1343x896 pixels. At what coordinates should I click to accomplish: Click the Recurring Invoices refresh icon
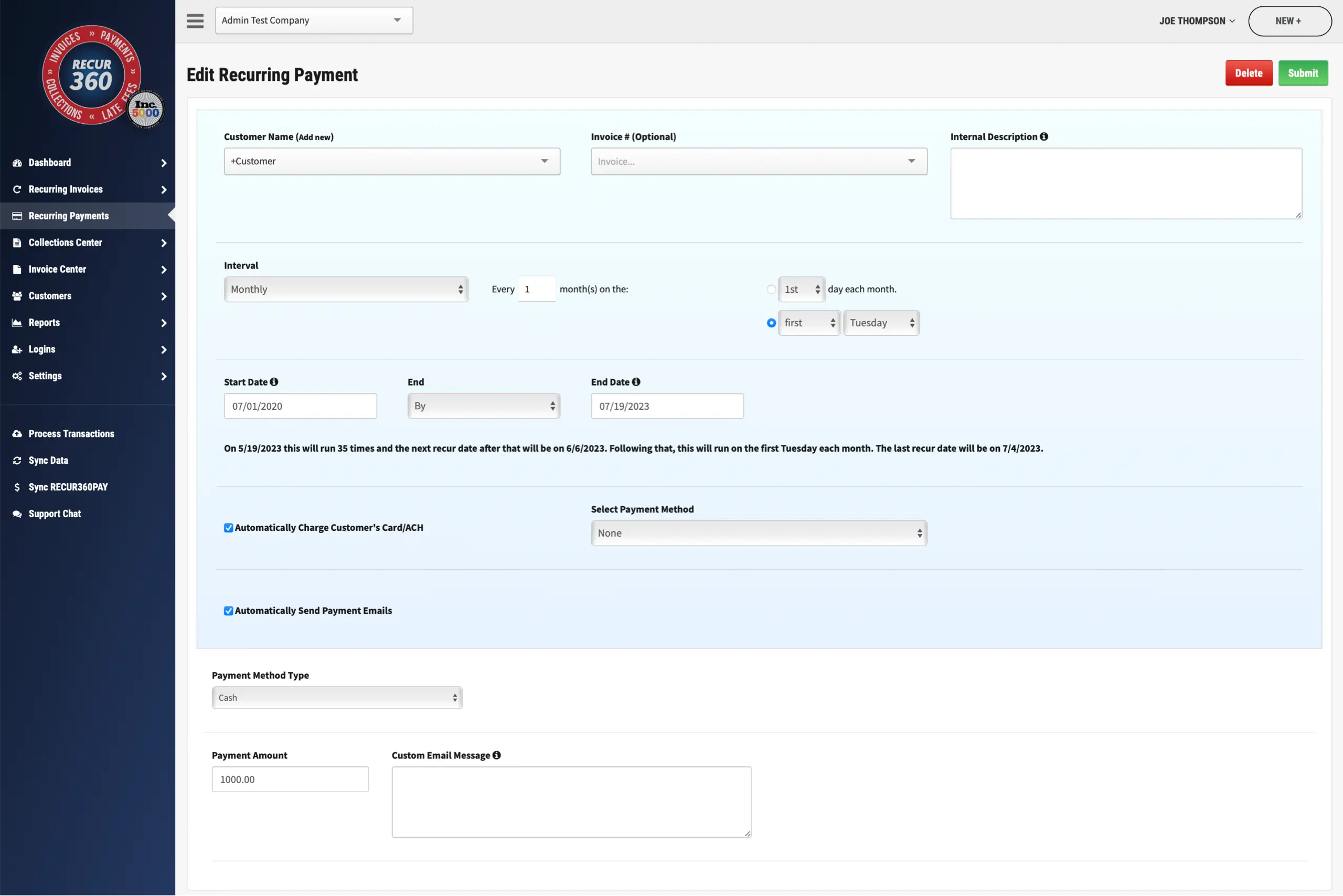coord(17,189)
